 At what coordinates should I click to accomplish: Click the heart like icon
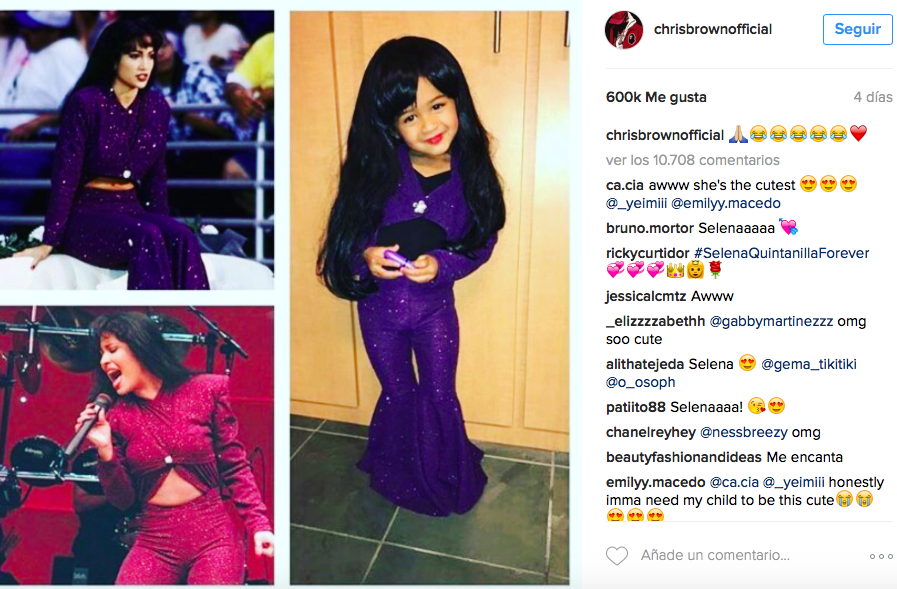pos(617,556)
